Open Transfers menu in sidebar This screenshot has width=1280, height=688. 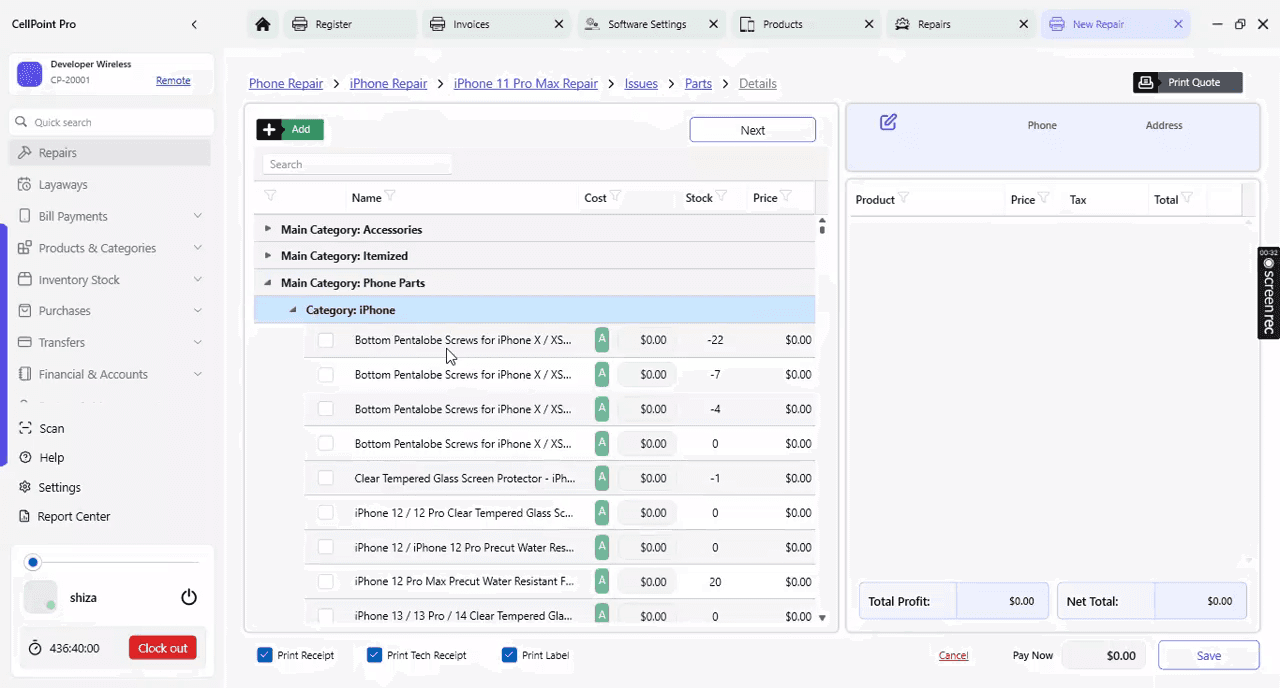point(110,342)
